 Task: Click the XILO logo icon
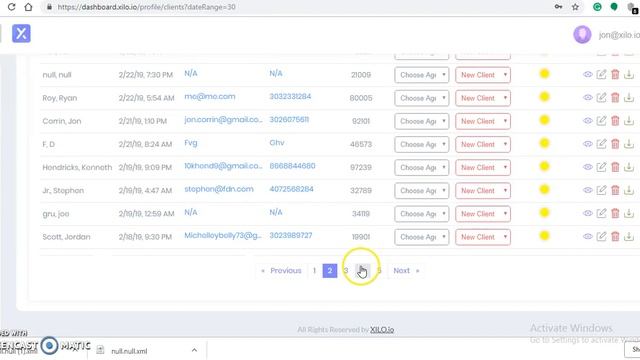tap(21, 33)
